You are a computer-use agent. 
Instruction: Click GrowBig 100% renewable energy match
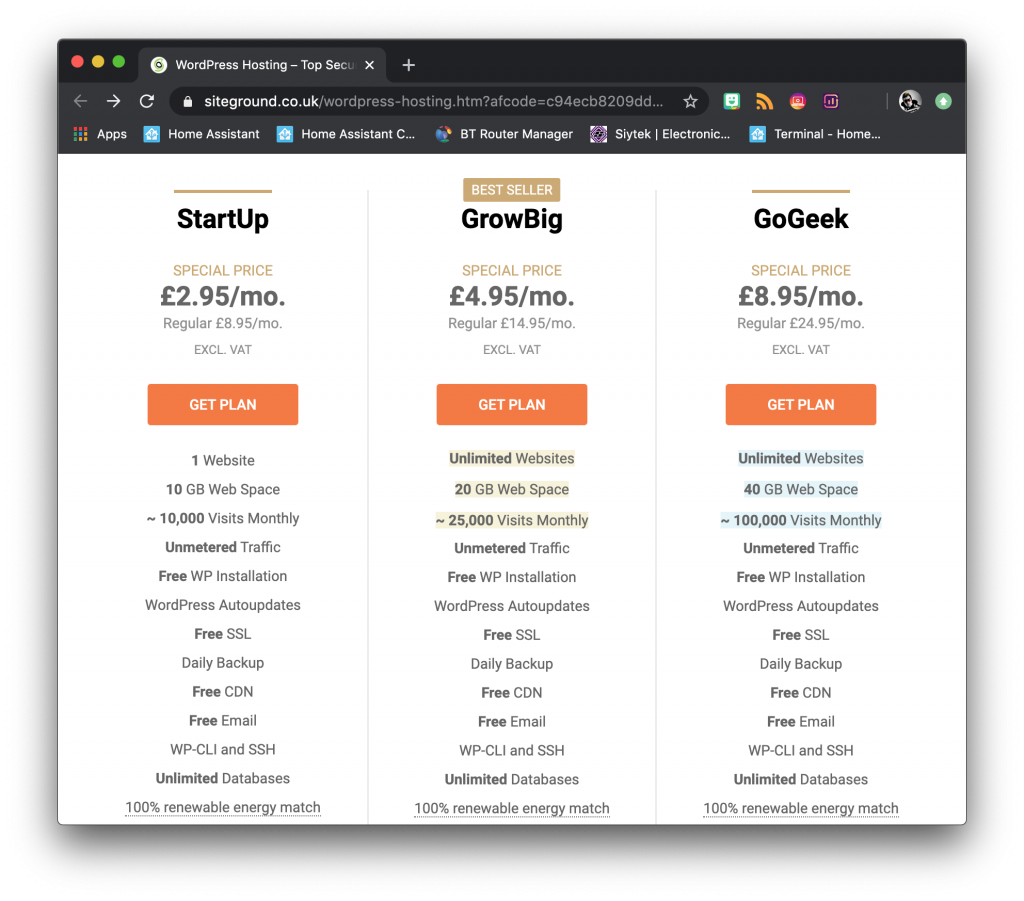[512, 809]
